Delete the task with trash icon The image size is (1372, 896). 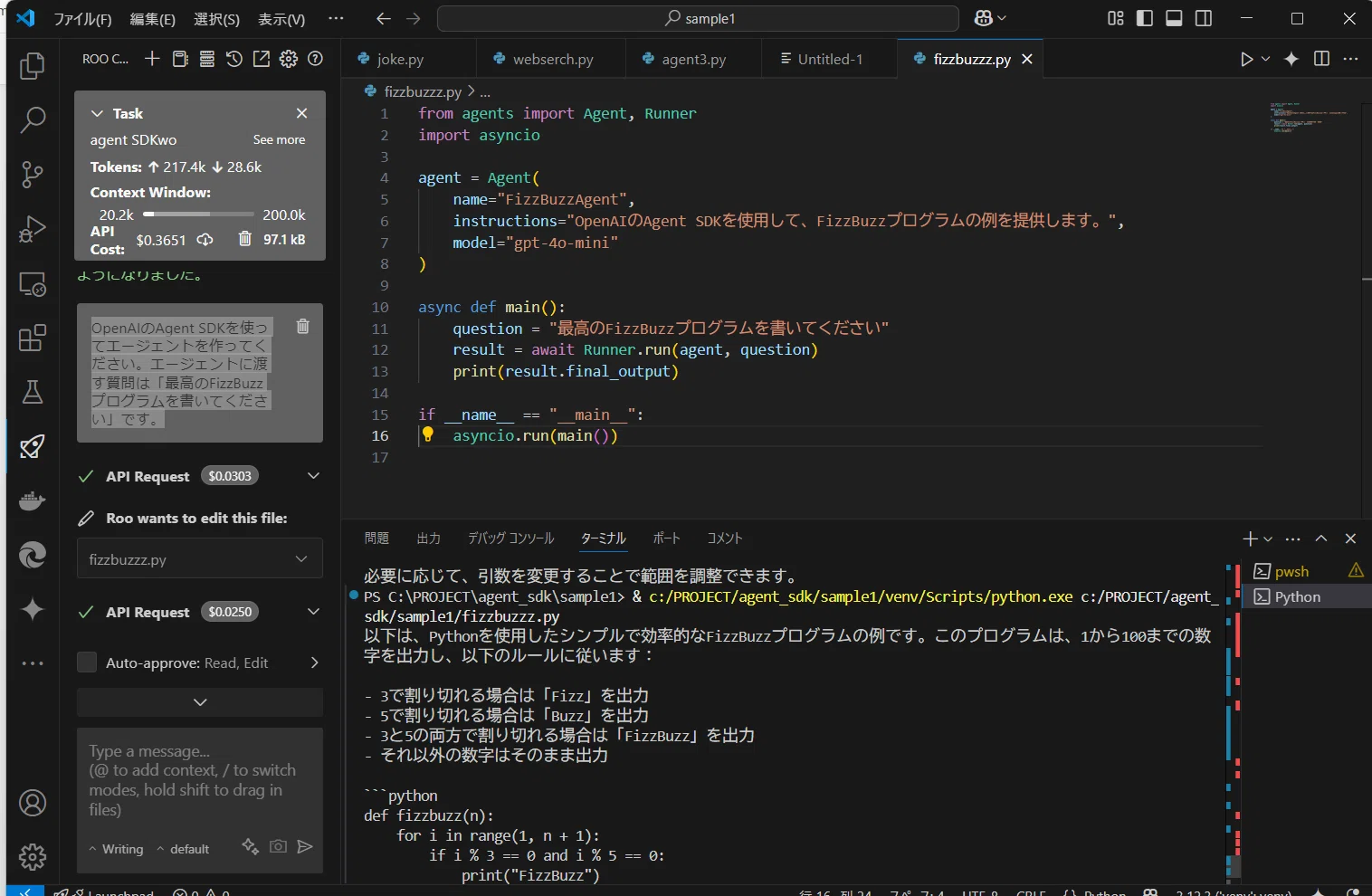click(244, 239)
